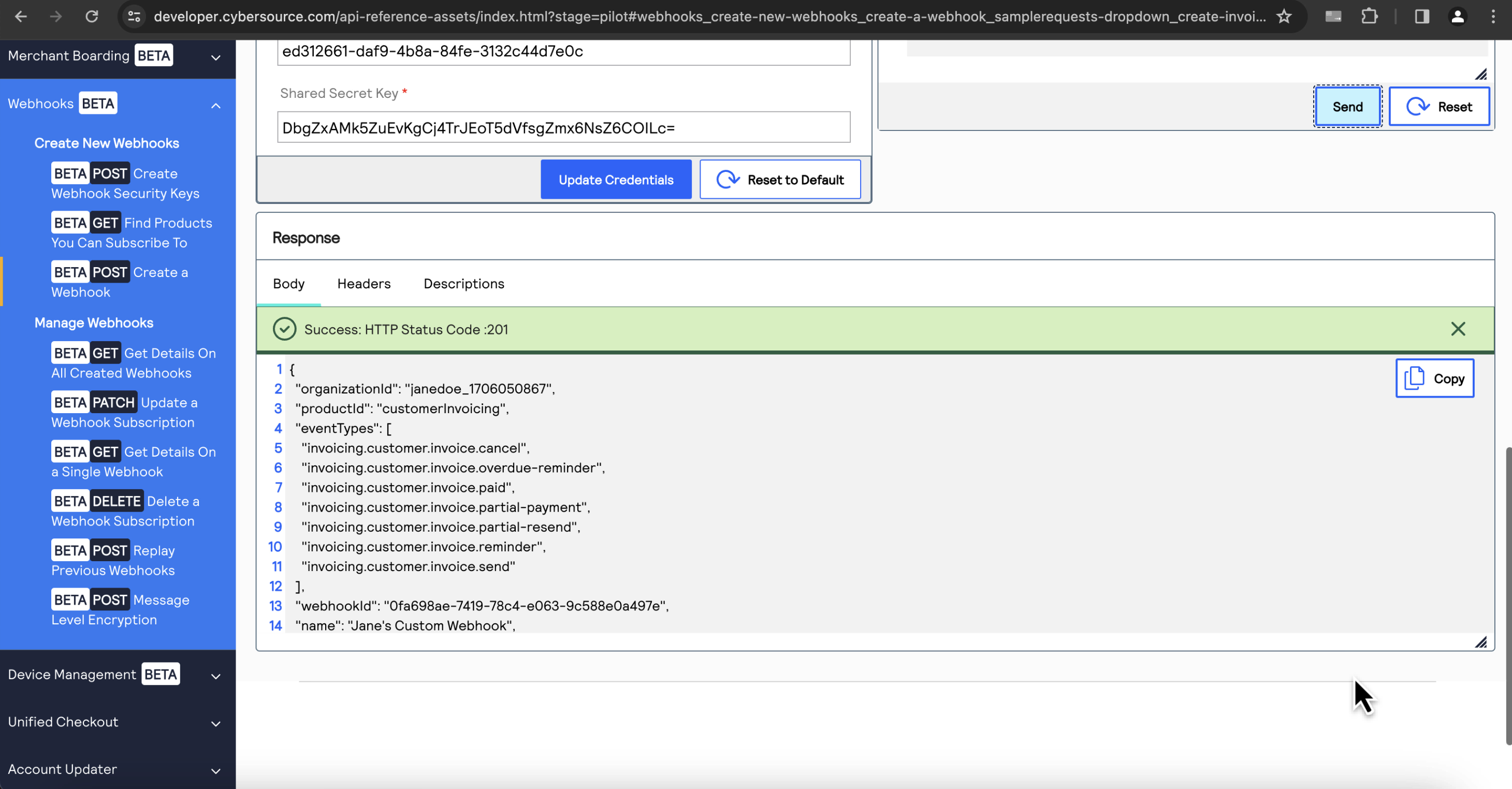Click into the Shared Secret Key field
1512x789 pixels.
pyautogui.click(x=563, y=127)
